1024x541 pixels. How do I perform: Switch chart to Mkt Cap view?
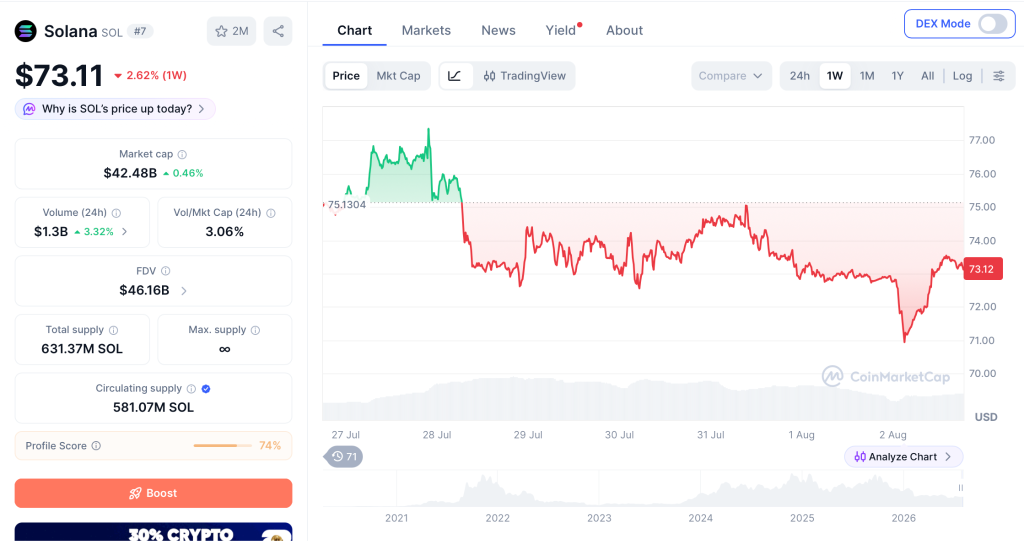click(x=398, y=76)
